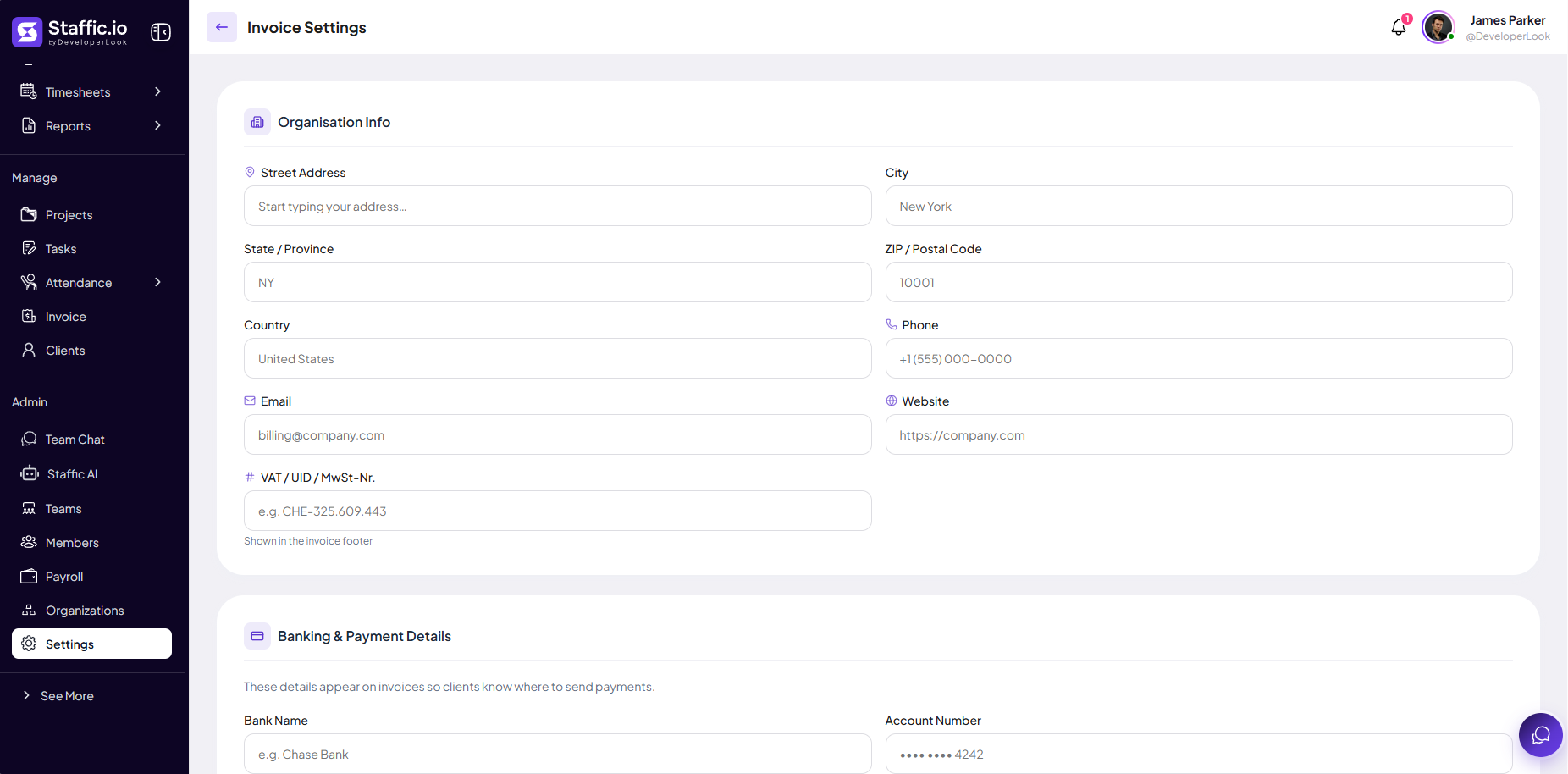This screenshot has width=1568, height=774.
Task: Open the support chat bubble
Action: pyautogui.click(x=1541, y=735)
